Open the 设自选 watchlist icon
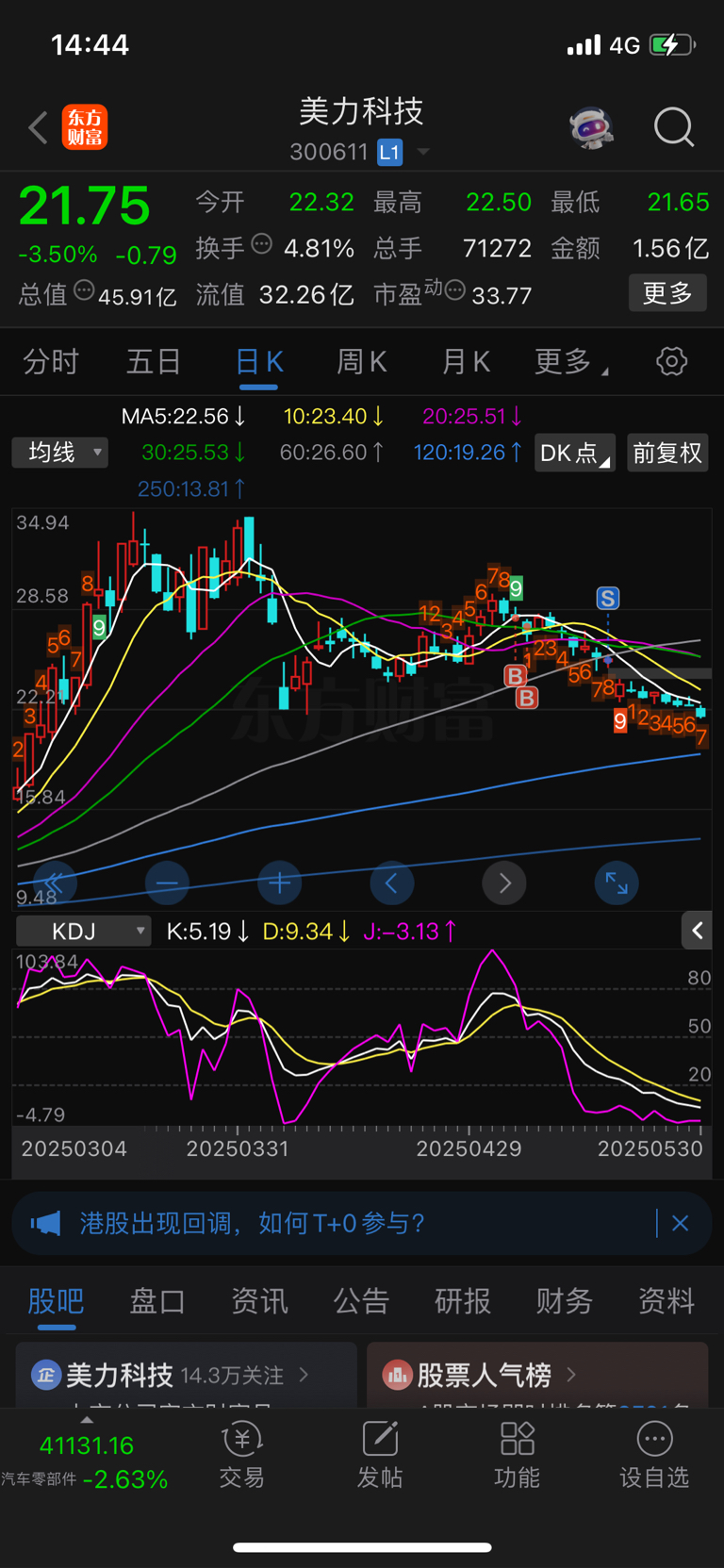This screenshot has width=724, height=1568. 654,1455
